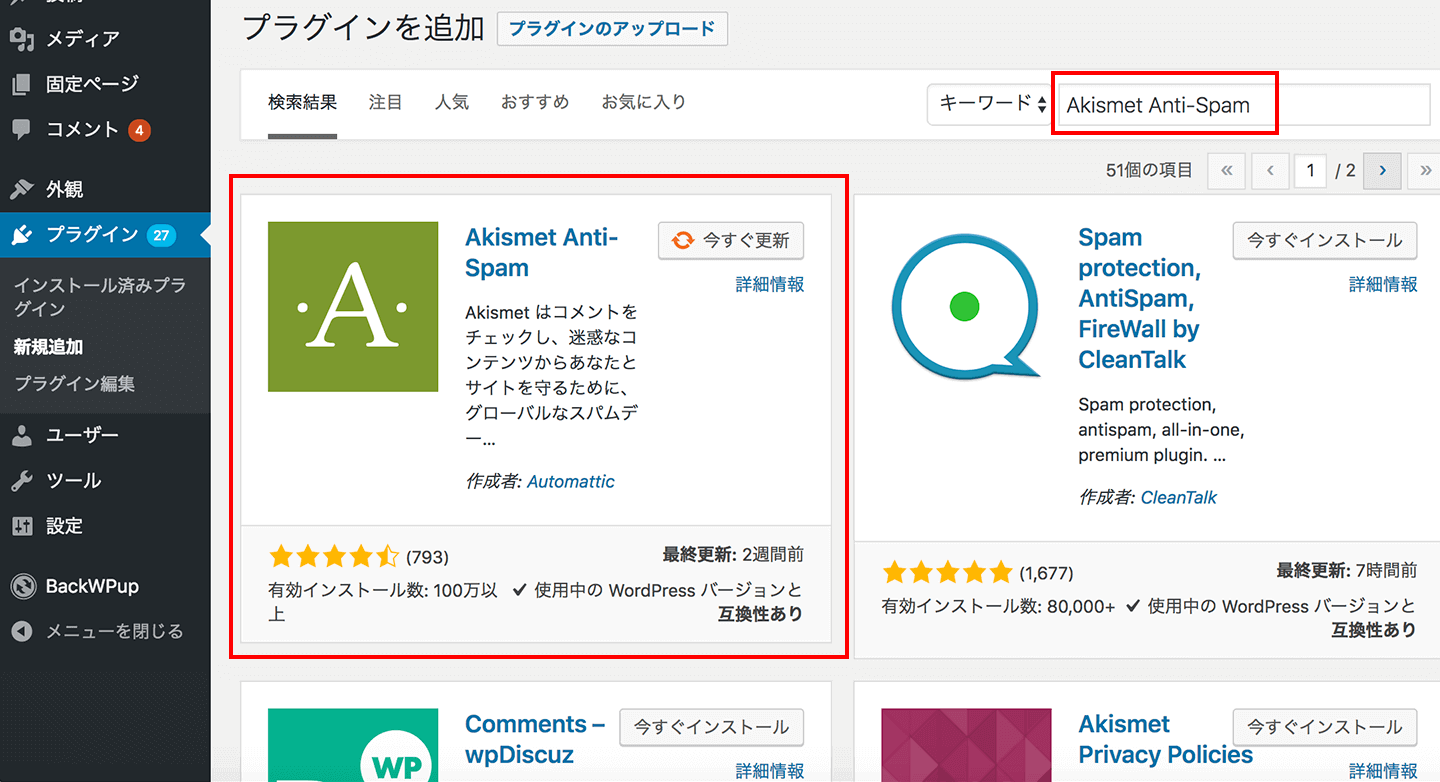Click the comments count badge 4
The height and width of the screenshot is (782, 1440).
[x=139, y=130]
